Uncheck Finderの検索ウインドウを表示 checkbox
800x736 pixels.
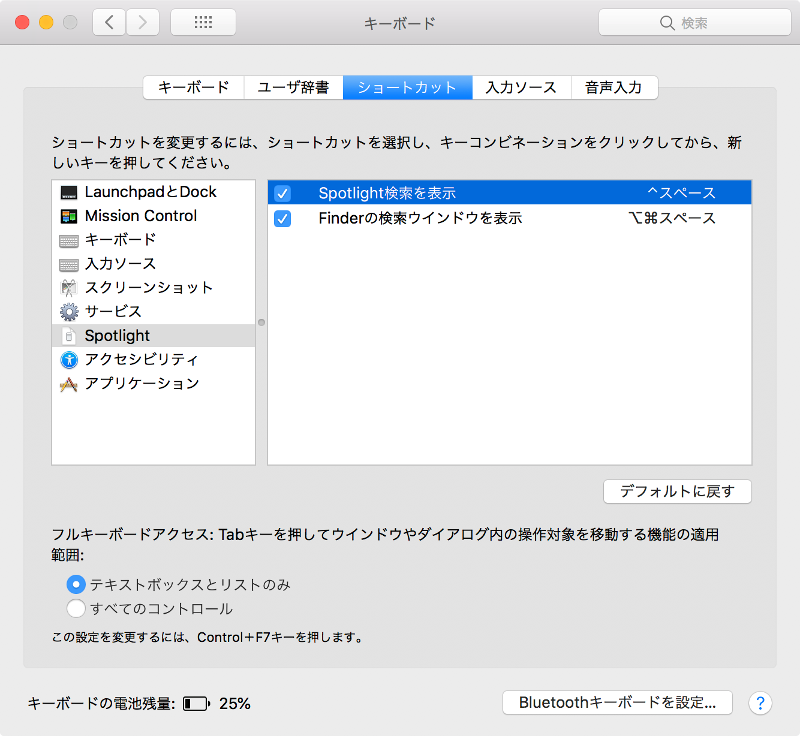(x=282, y=218)
